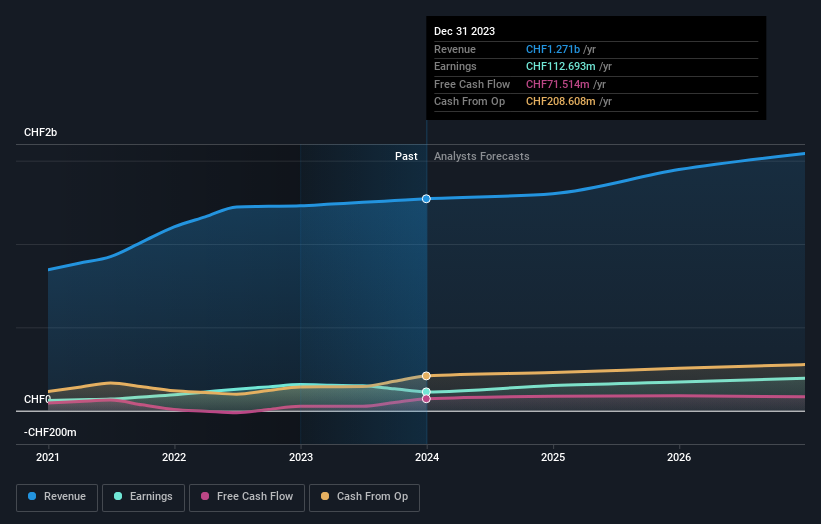Click the 2026 x-axis label
The height and width of the screenshot is (524, 821).
[679, 457]
